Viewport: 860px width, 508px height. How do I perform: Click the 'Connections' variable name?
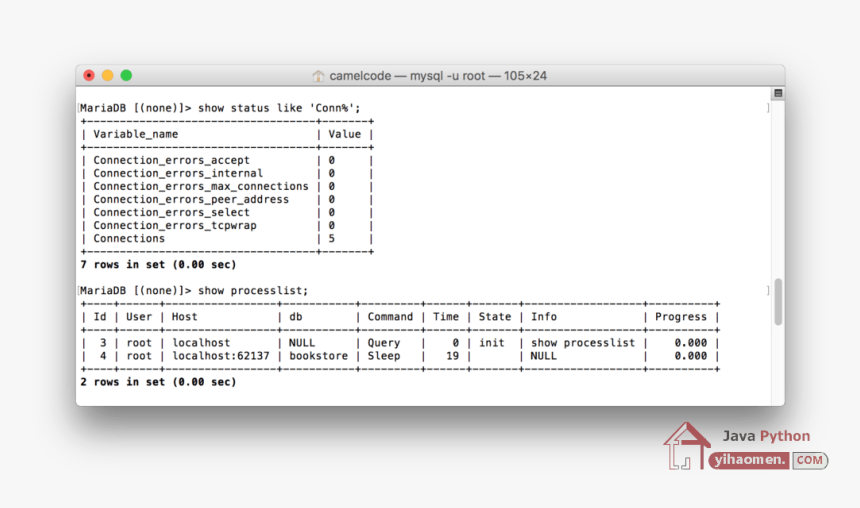(x=129, y=239)
